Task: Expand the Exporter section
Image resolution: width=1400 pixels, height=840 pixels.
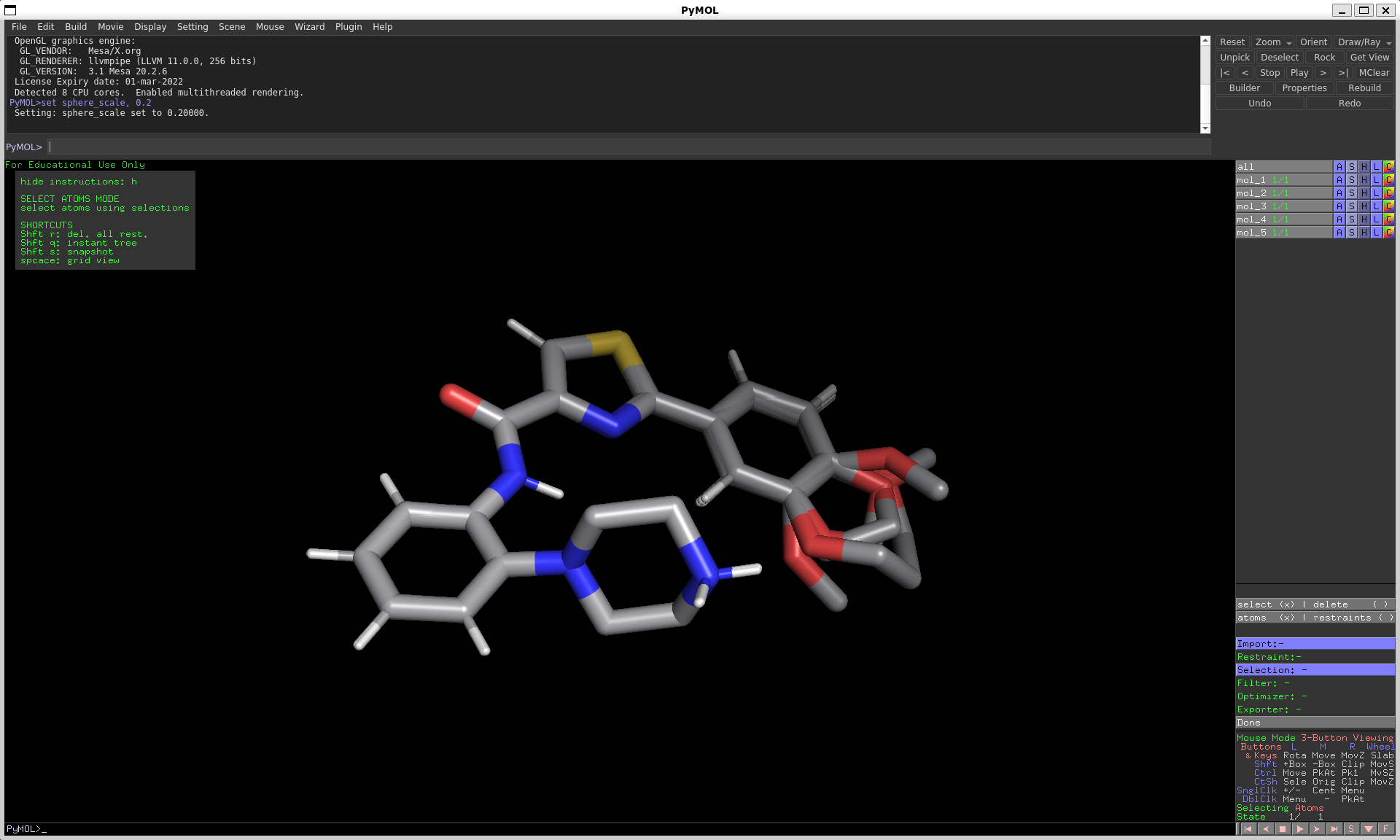Action: [1315, 709]
